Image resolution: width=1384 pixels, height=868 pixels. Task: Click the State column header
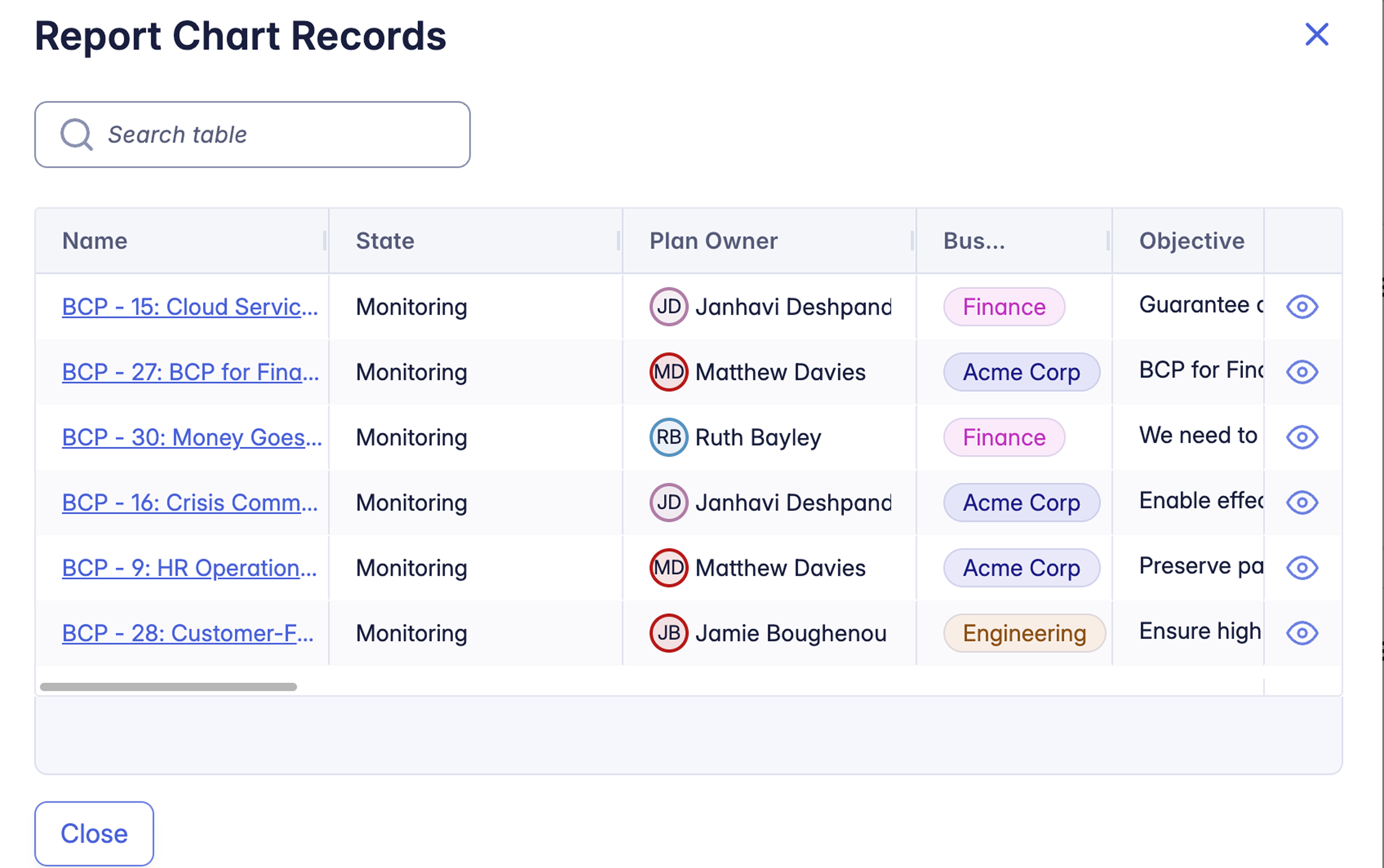[385, 241]
